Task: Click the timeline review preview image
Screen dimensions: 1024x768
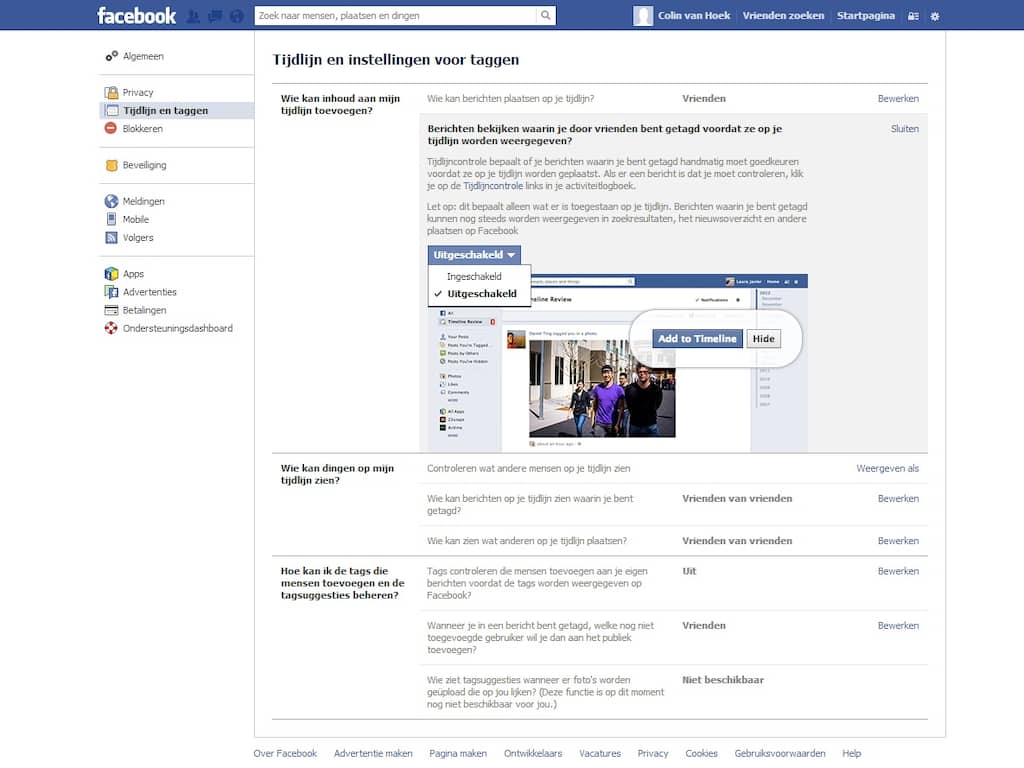Action: tap(618, 363)
